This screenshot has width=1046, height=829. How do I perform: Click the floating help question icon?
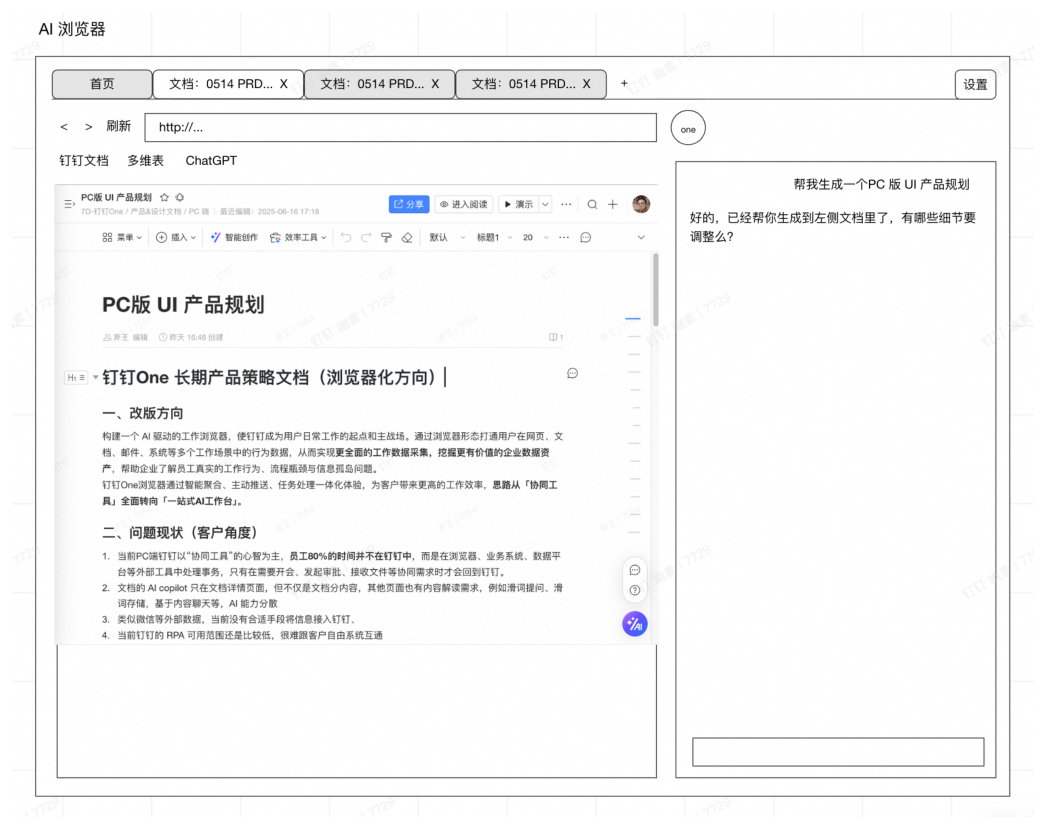click(x=635, y=590)
